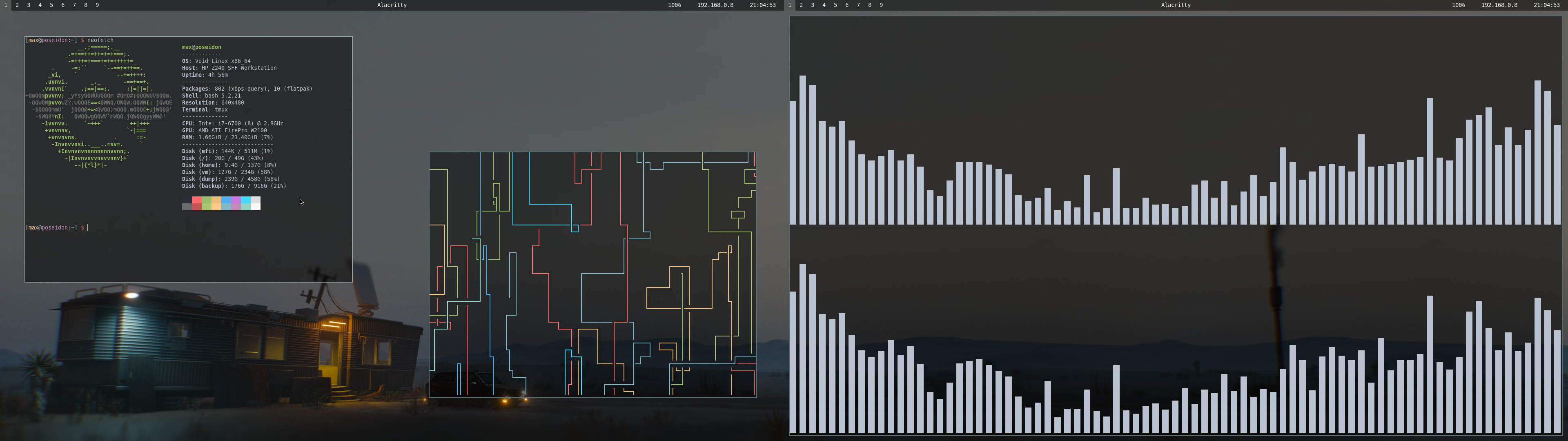Click the 100% indicator on right bar

1459,5
